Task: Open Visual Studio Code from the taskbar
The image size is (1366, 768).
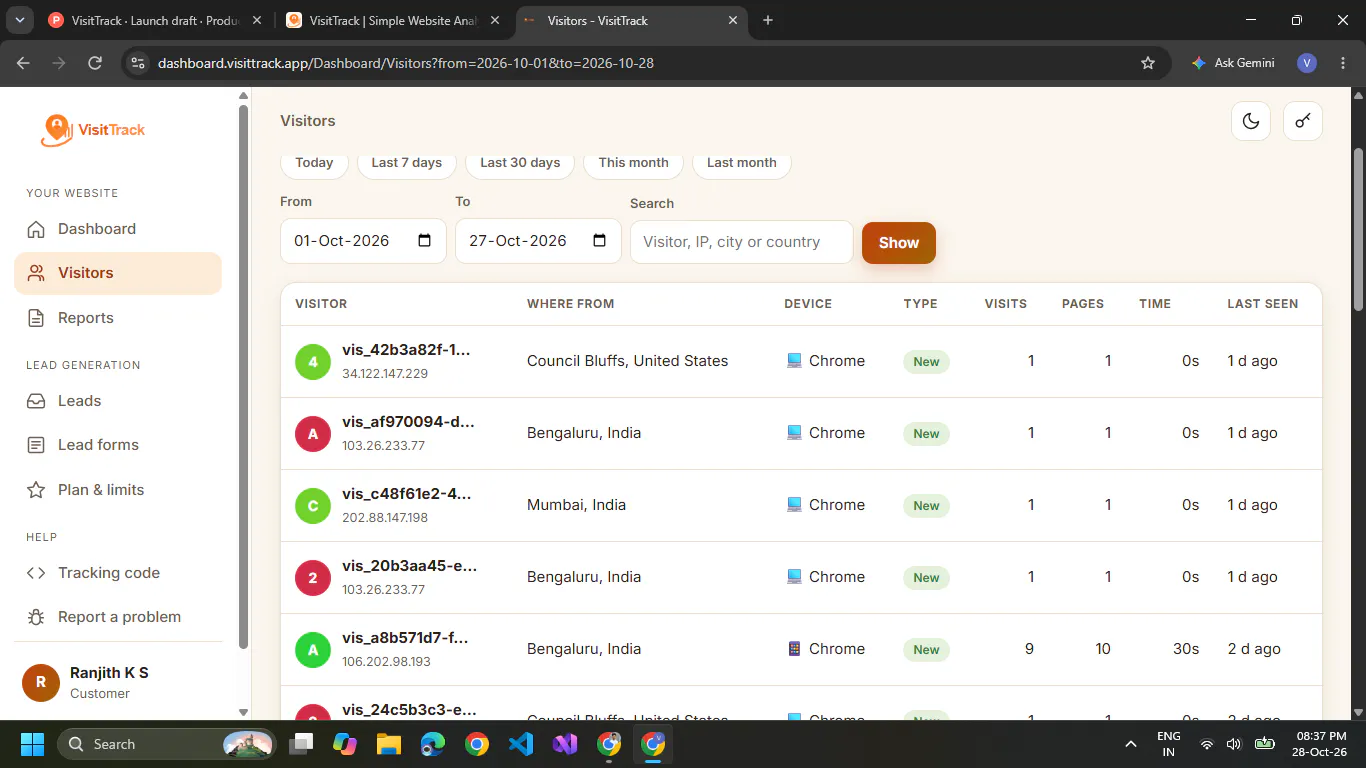Action: click(521, 744)
